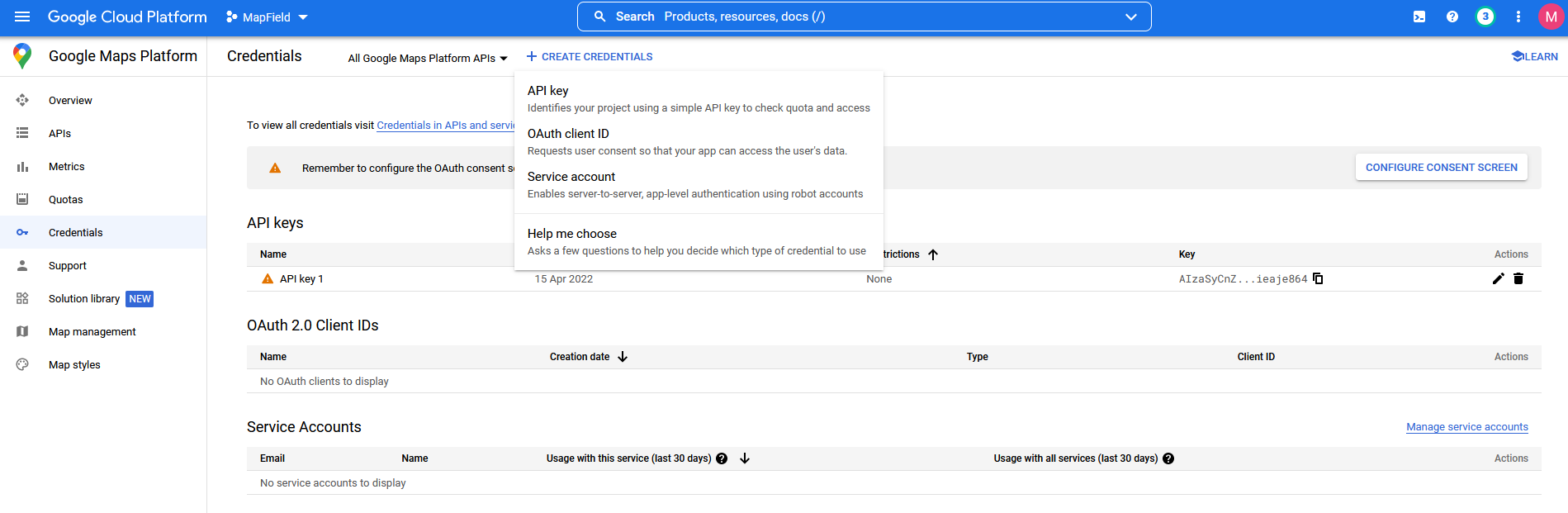Open Metrics in the sidebar
Image resolution: width=1568 pixels, height=513 pixels.
pyautogui.click(x=103, y=166)
